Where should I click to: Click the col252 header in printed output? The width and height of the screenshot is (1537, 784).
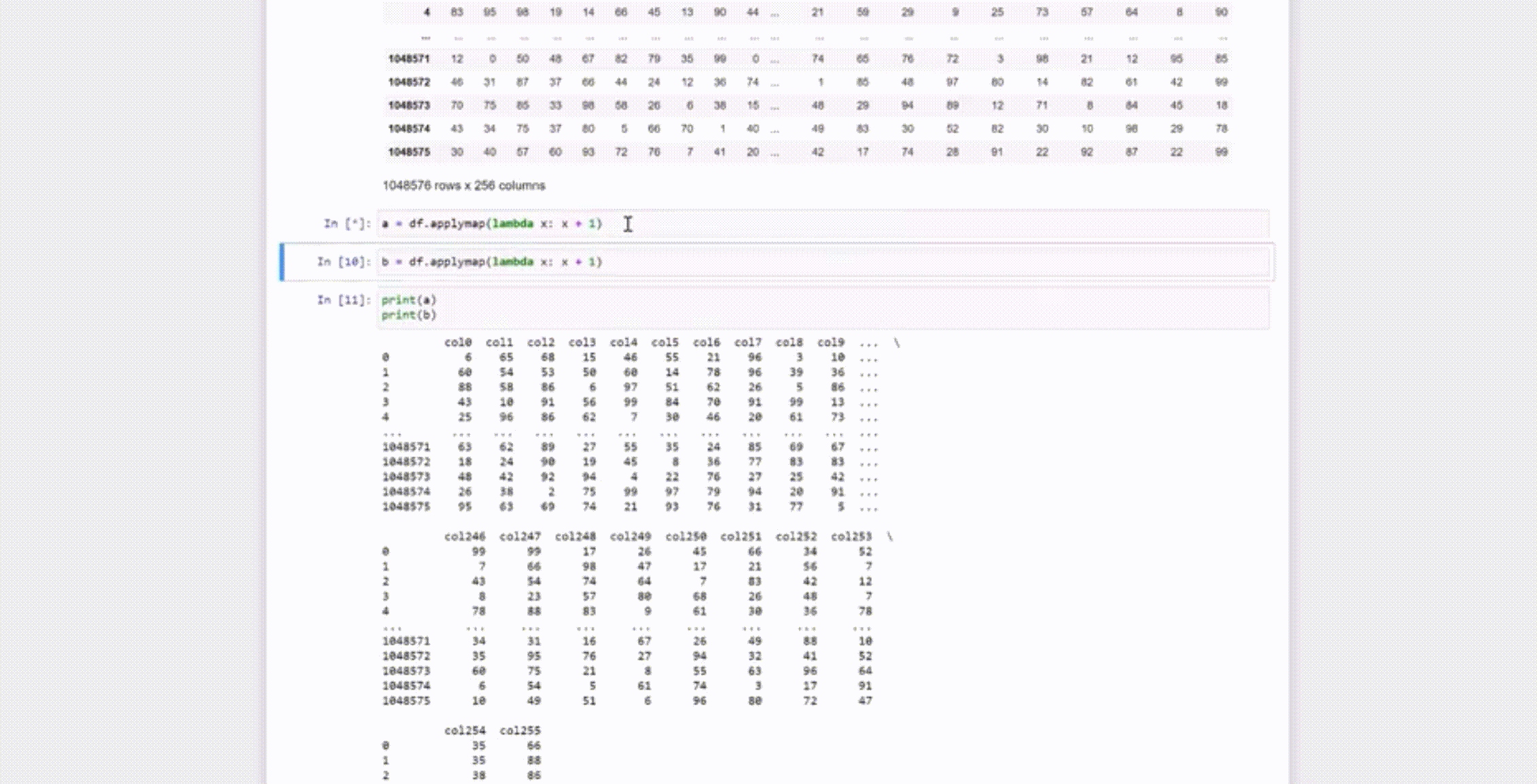(796, 537)
